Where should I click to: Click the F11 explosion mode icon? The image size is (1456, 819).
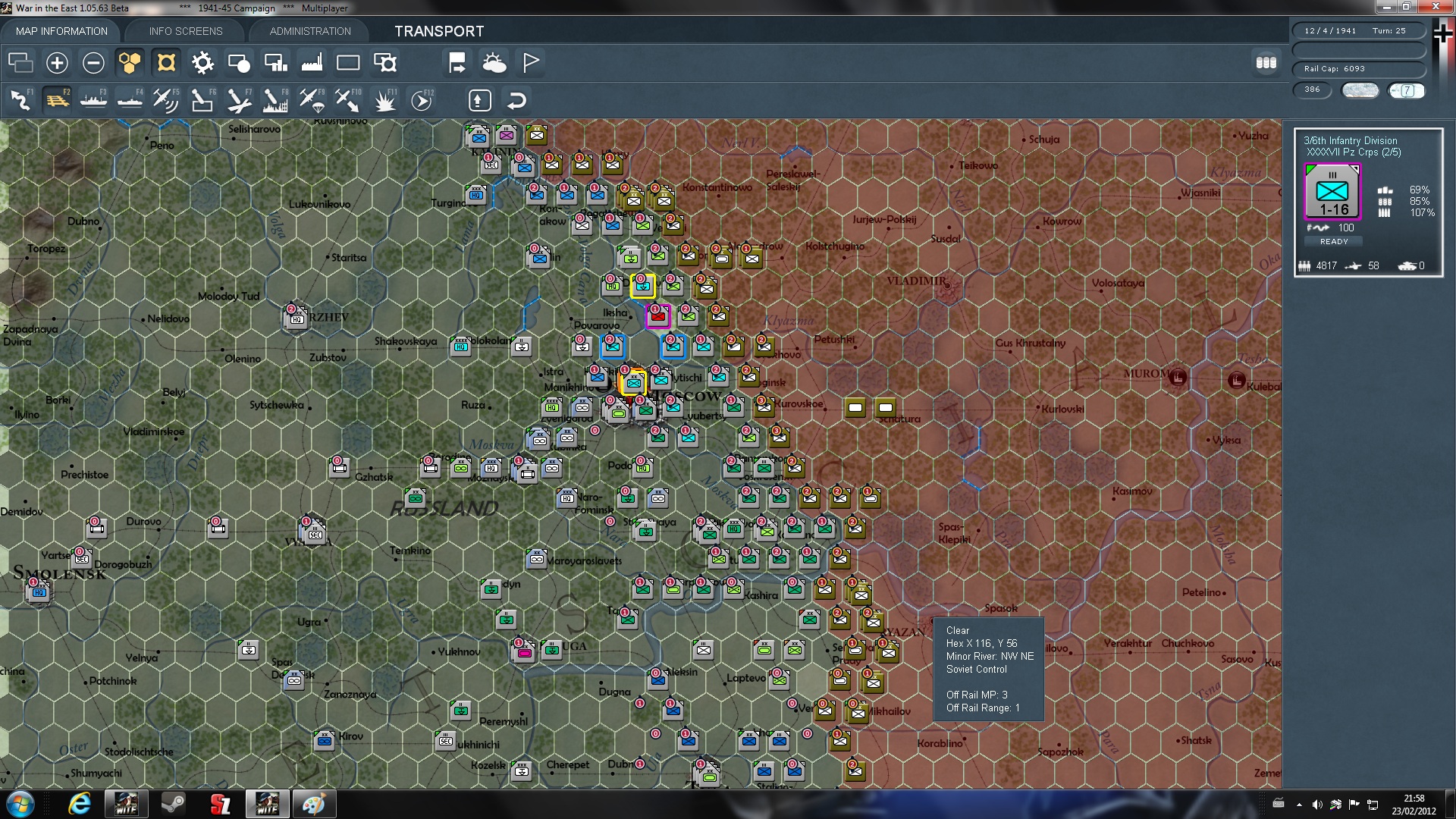coord(384,100)
